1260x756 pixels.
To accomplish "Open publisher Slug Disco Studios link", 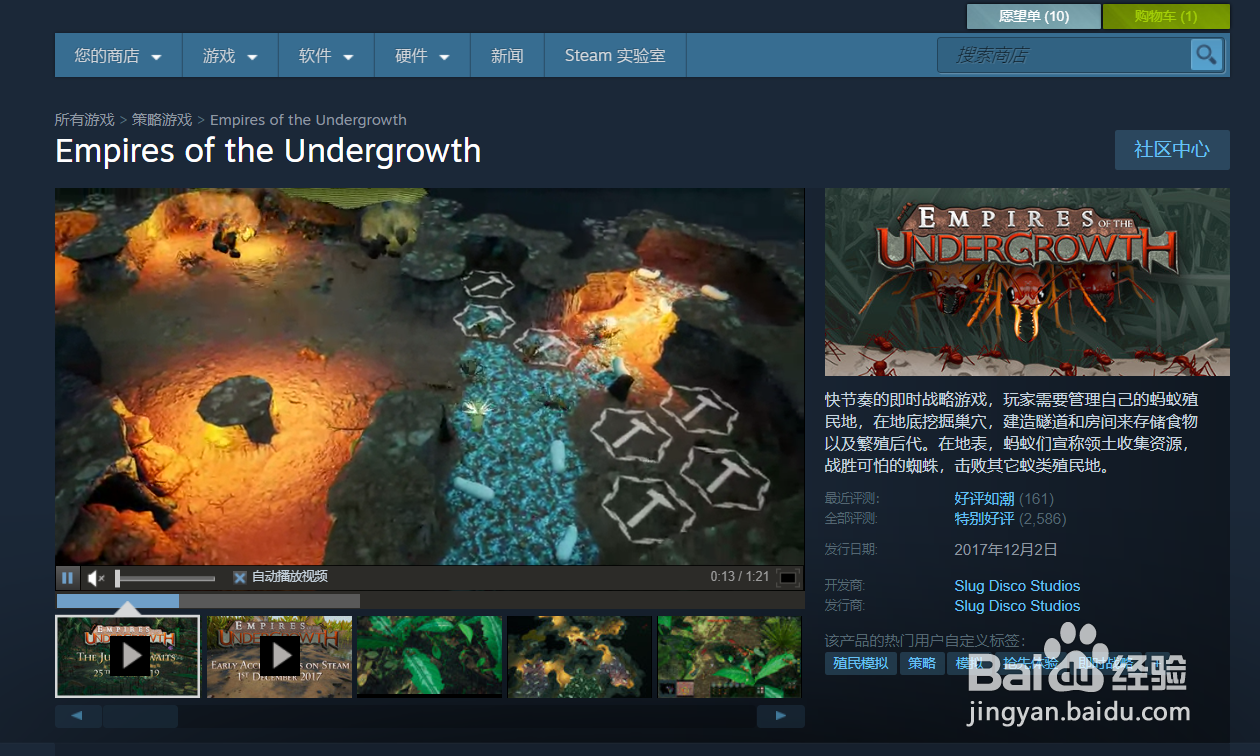I will (x=1017, y=606).
